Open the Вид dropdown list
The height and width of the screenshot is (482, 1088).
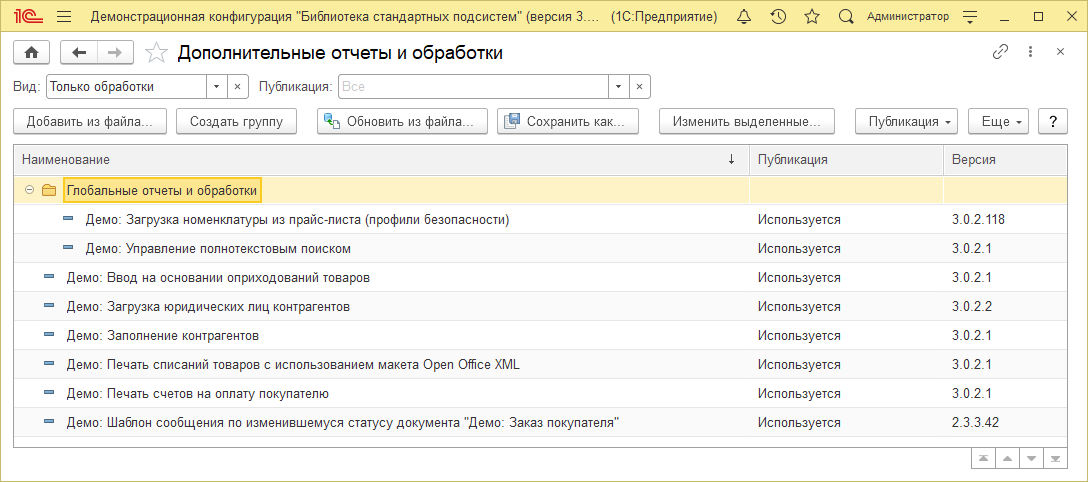[x=216, y=87]
